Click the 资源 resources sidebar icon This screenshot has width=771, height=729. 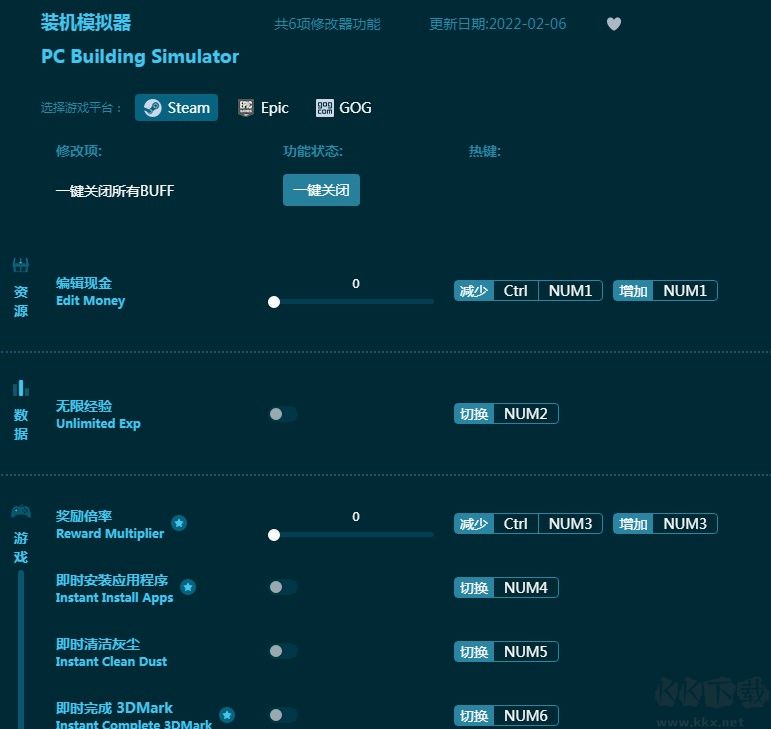point(21,265)
